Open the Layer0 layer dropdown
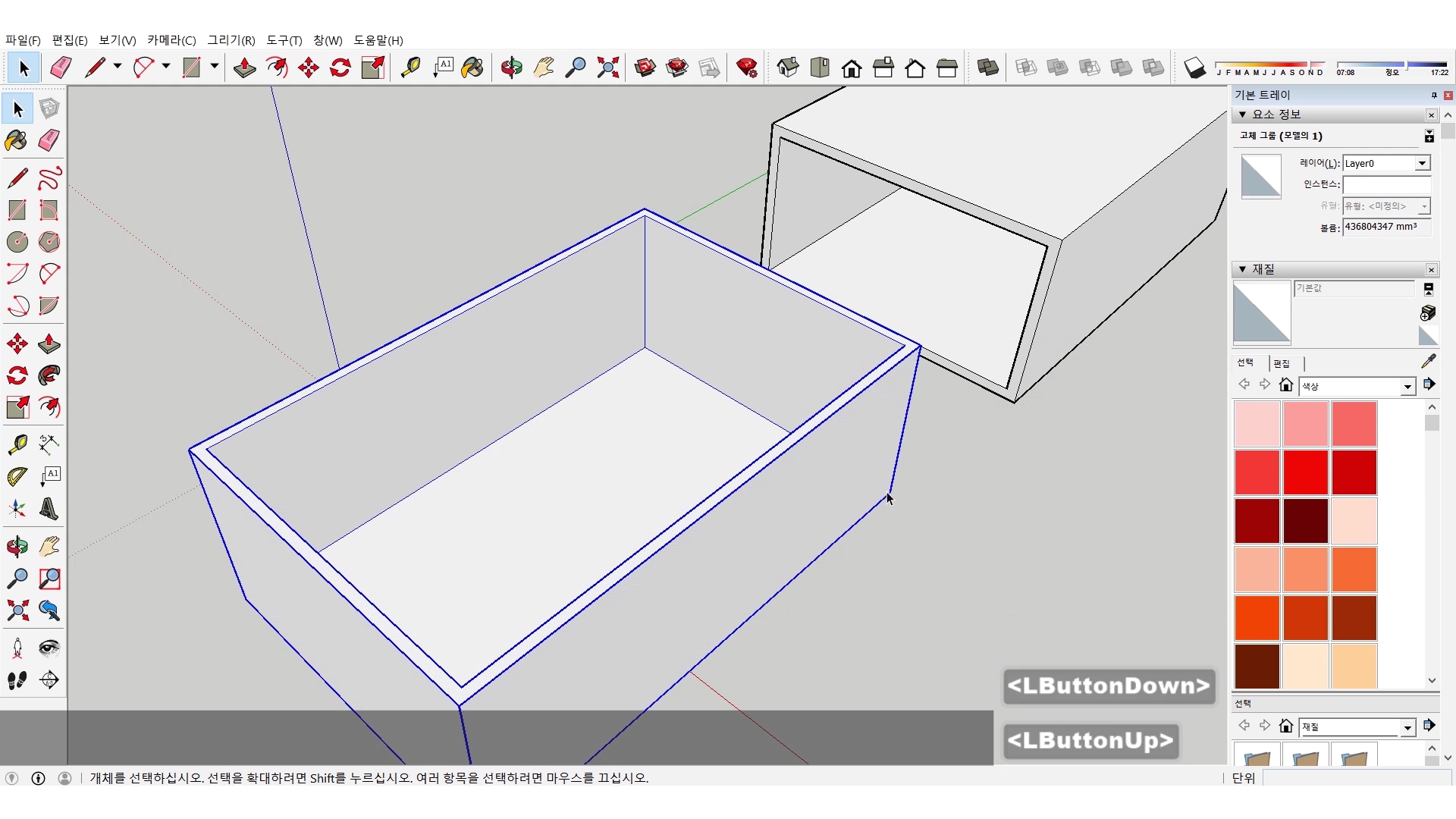Viewport: 1456px width, 819px height. [x=1422, y=163]
